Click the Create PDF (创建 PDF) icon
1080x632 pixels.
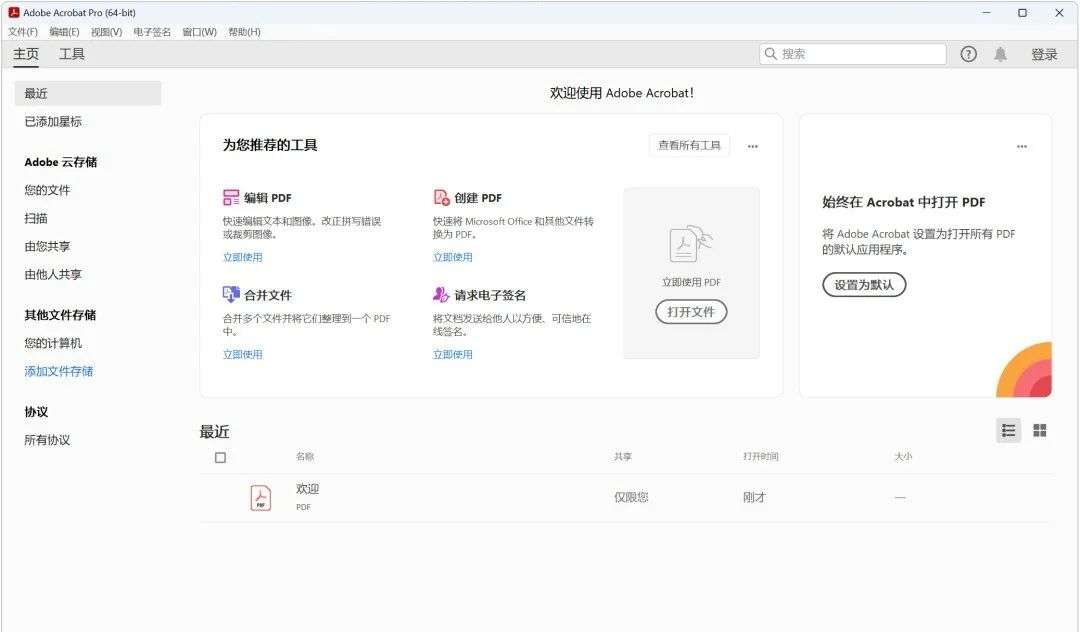point(441,198)
